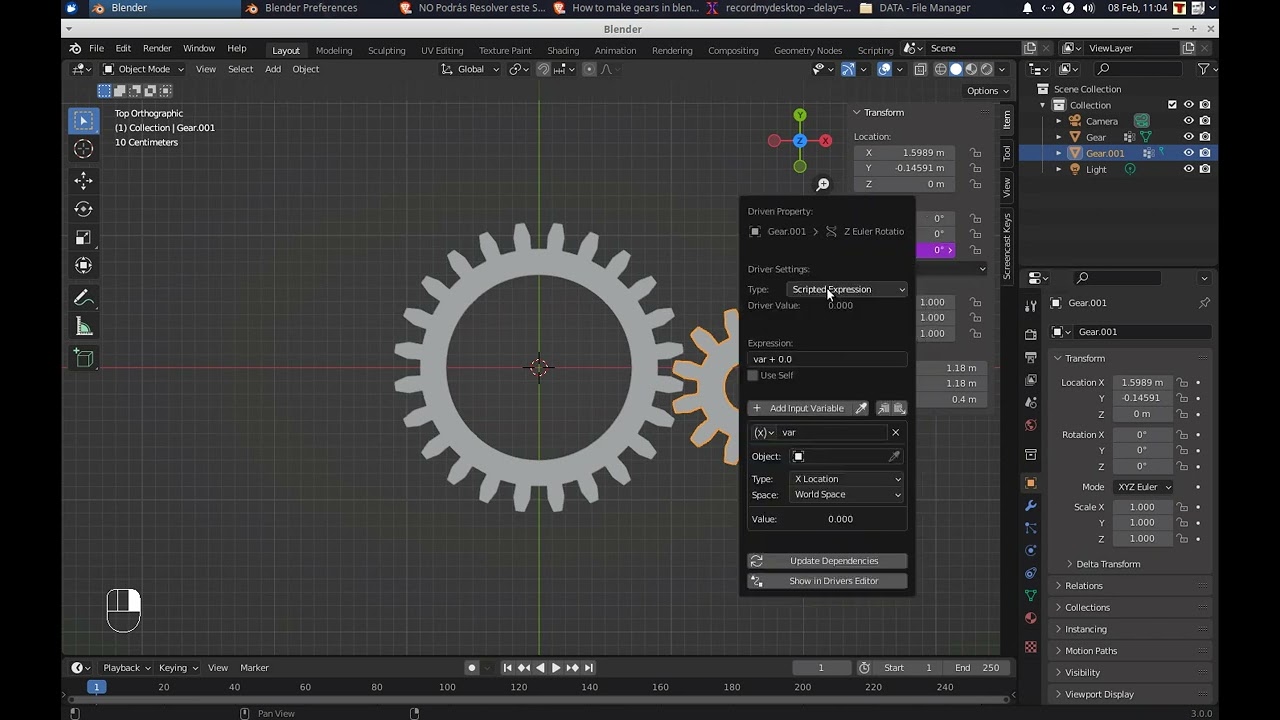Open the Material properties tab
Screen dimensions: 1280x720
[1031, 618]
